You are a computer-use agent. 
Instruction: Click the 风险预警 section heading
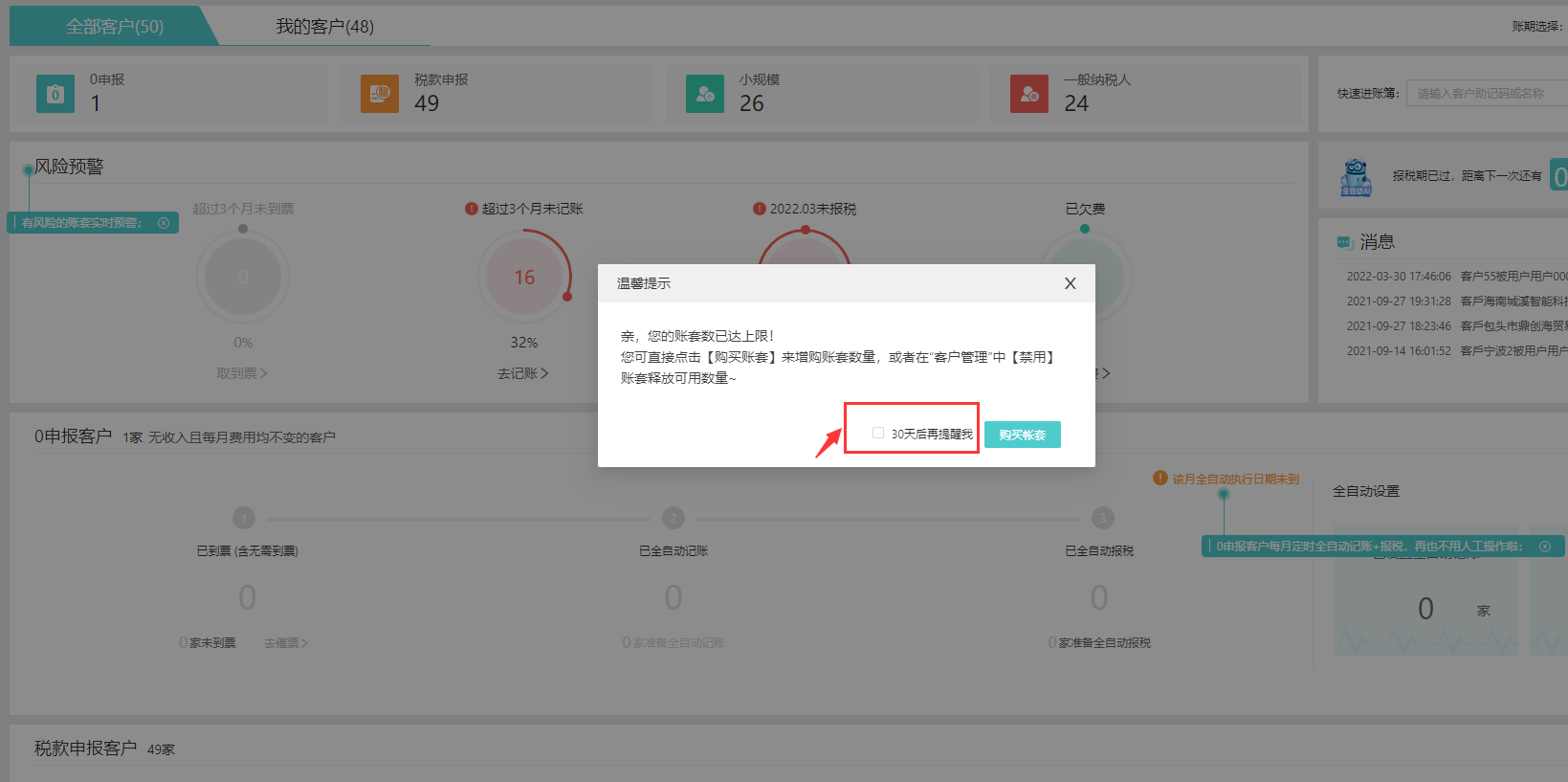[x=69, y=167]
